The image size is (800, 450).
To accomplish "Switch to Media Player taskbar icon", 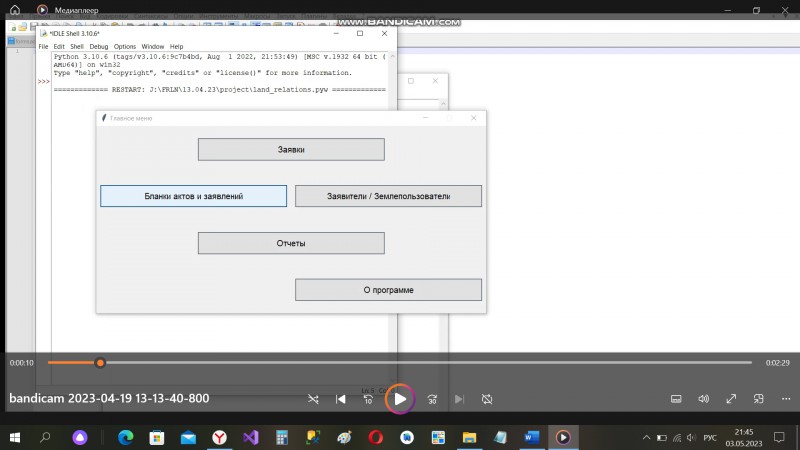I will pos(563,438).
